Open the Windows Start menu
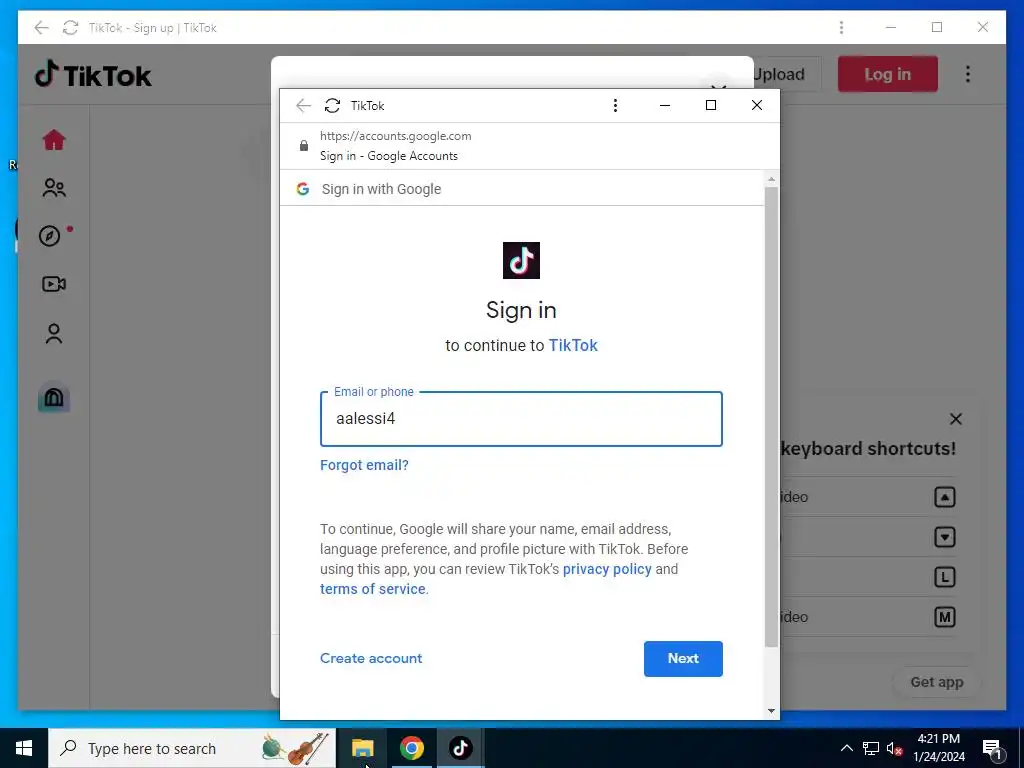1024x768 pixels. coord(24,748)
